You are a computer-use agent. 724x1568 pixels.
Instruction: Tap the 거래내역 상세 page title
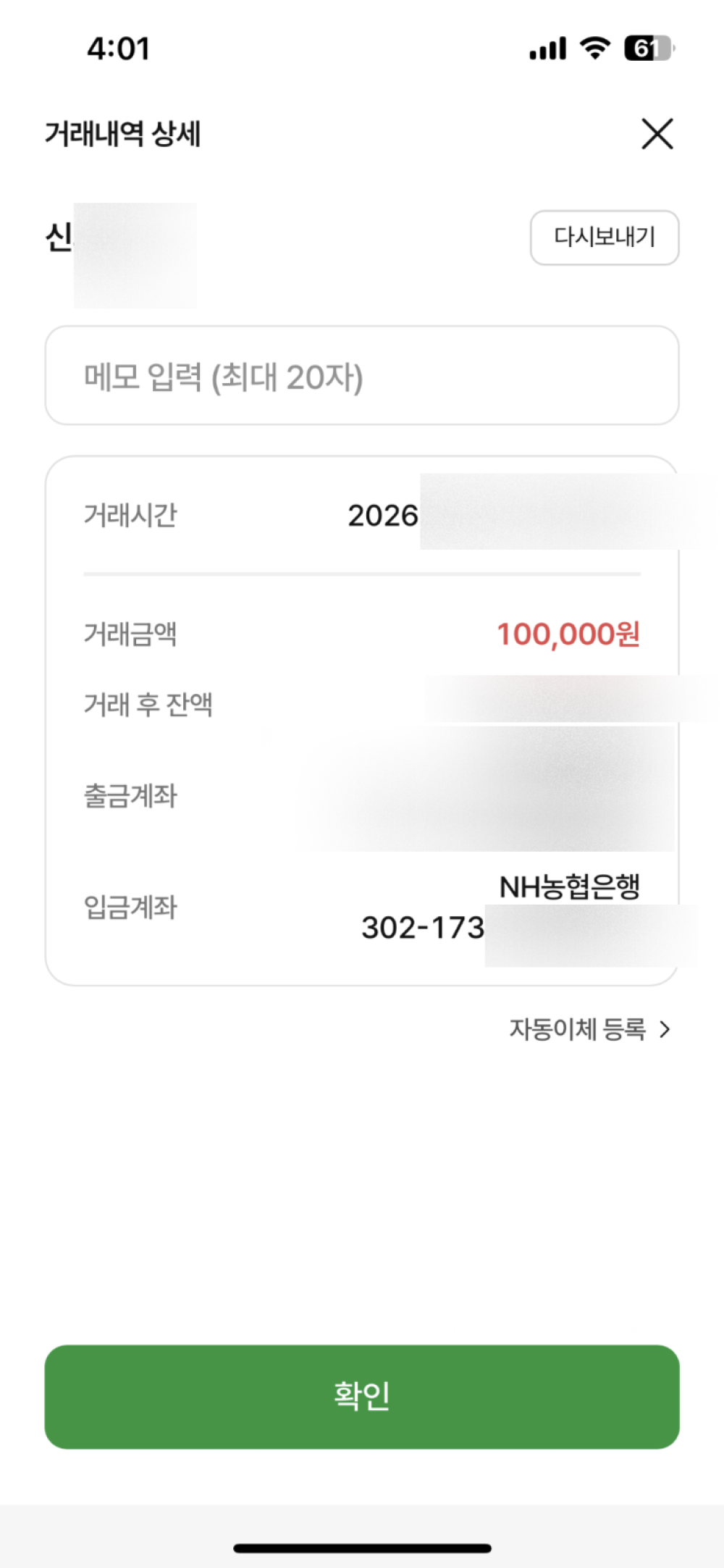point(123,134)
